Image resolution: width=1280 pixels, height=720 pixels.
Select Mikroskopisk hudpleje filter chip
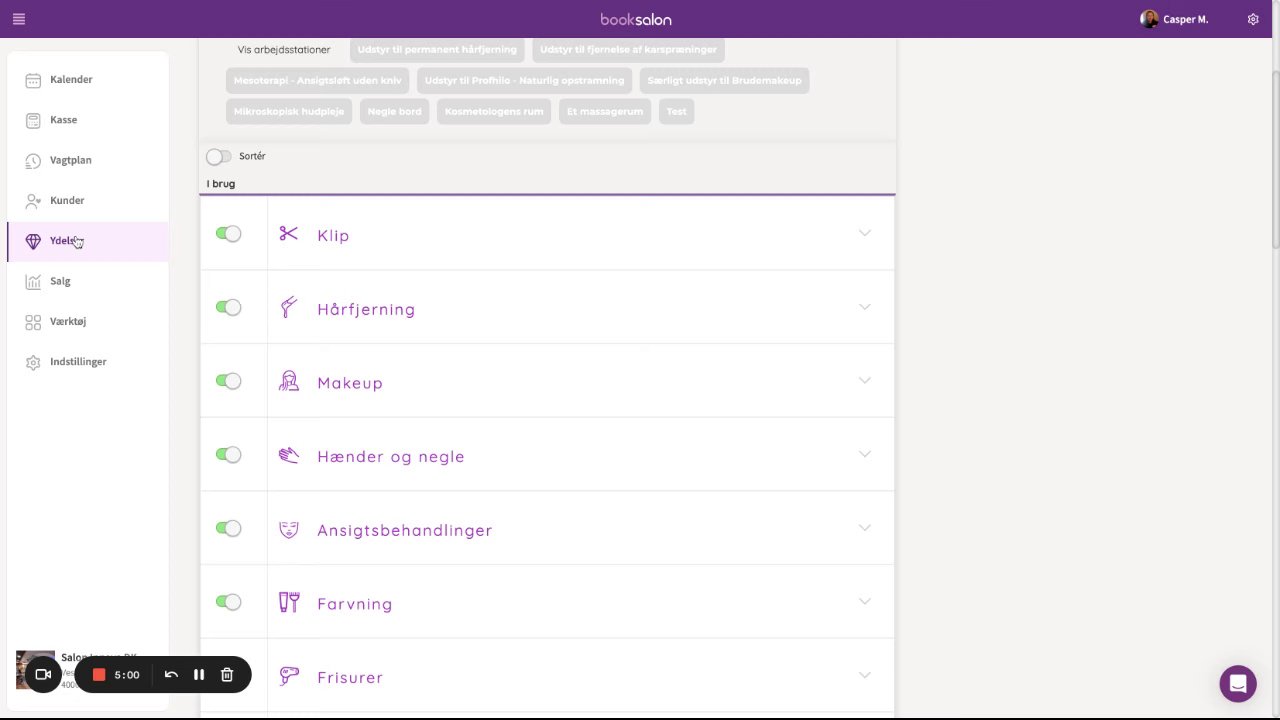(289, 111)
